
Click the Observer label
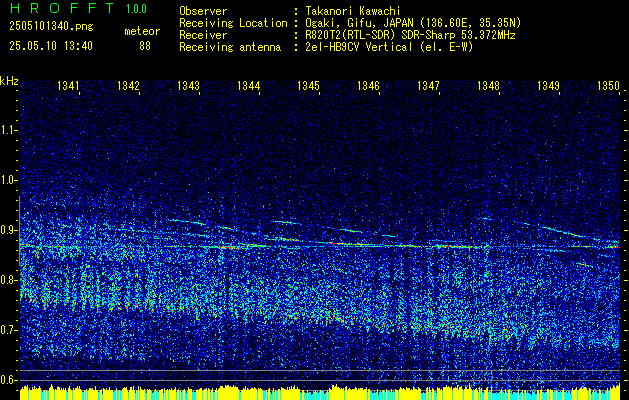203,11
